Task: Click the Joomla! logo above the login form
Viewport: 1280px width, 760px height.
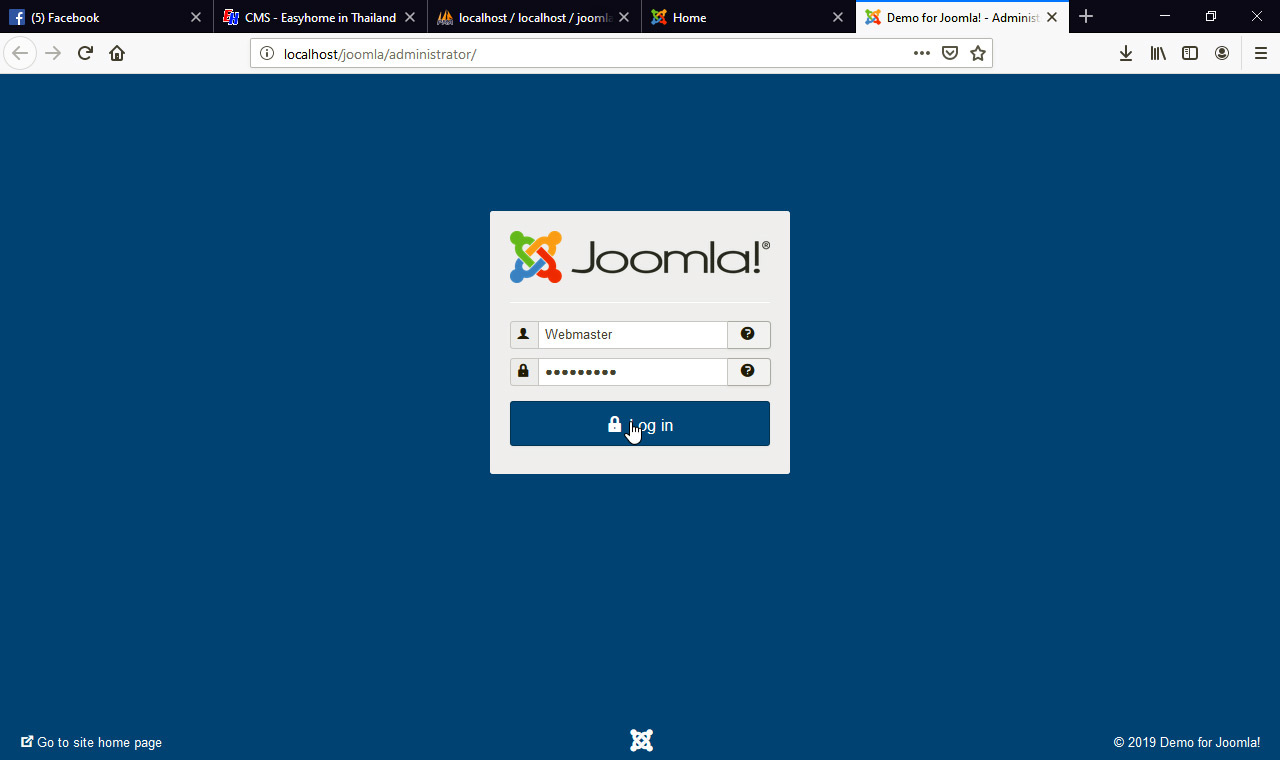Action: click(639, 256)
